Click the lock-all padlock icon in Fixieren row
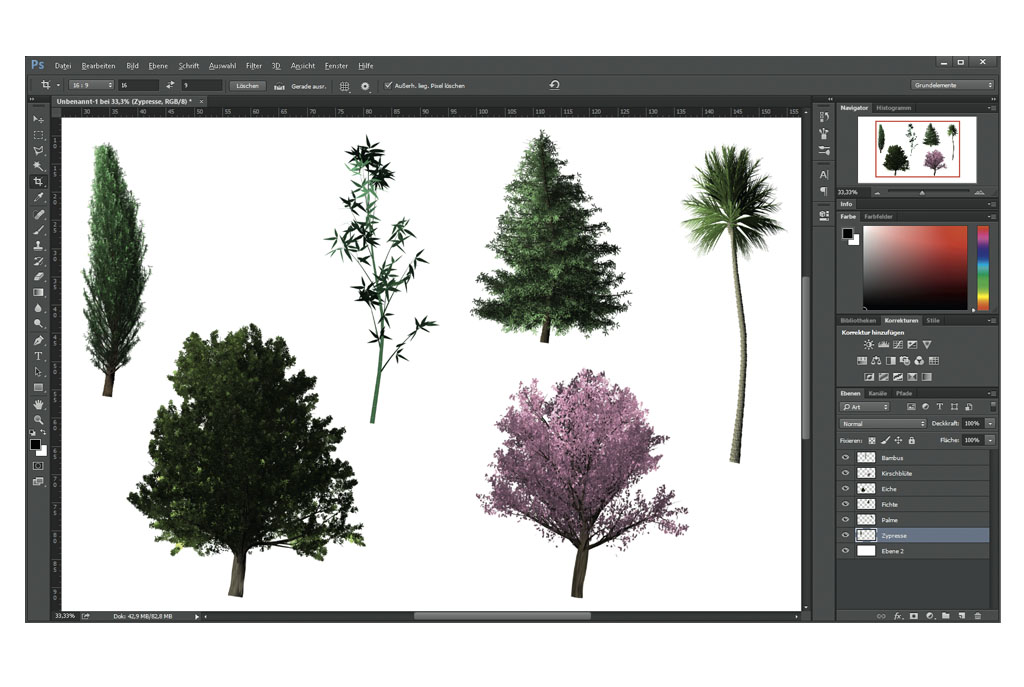The height and width of the screenshot is (687, 1024). 913,440
